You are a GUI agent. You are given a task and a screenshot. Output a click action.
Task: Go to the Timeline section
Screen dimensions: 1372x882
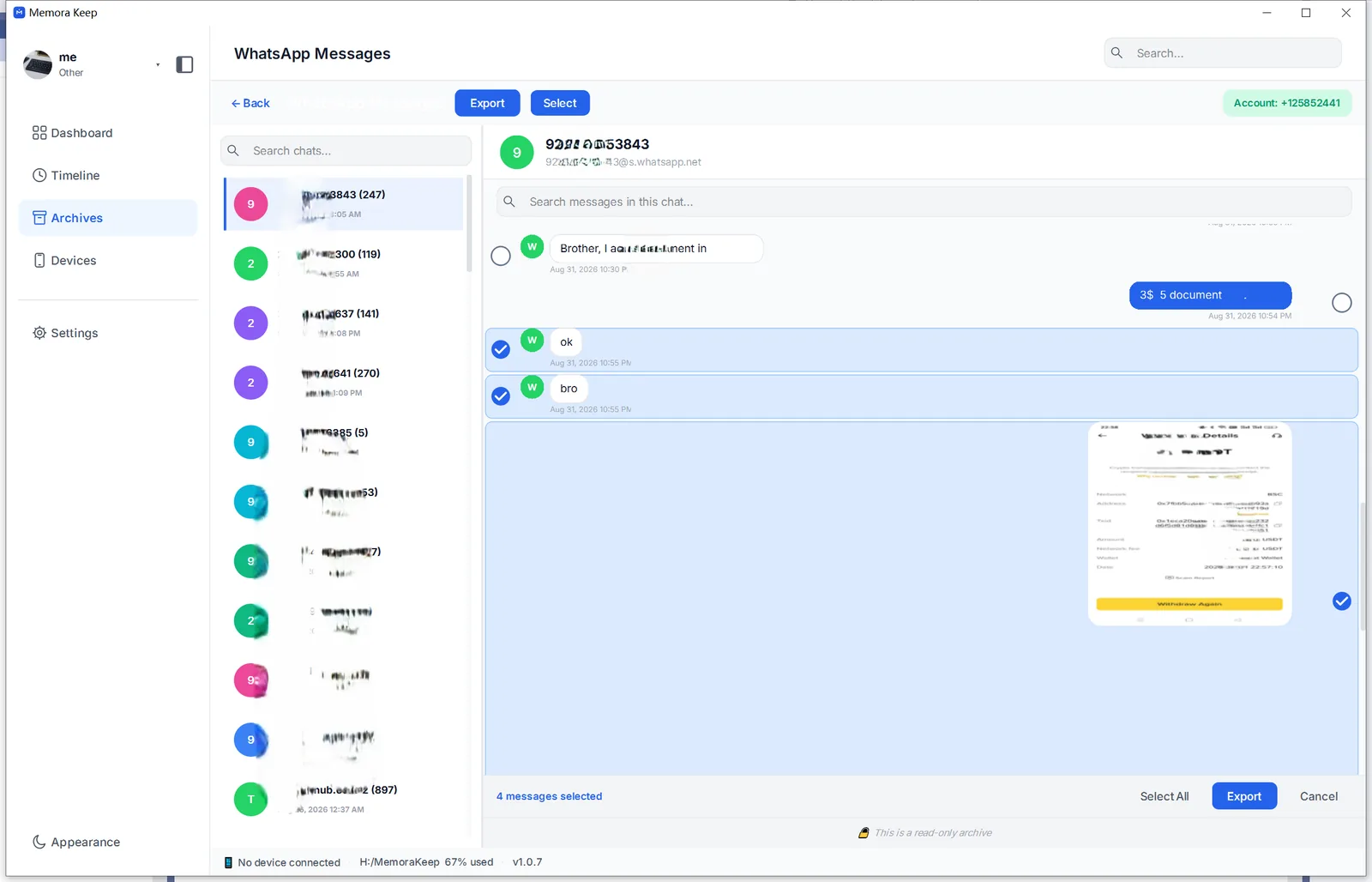point(108,175)
